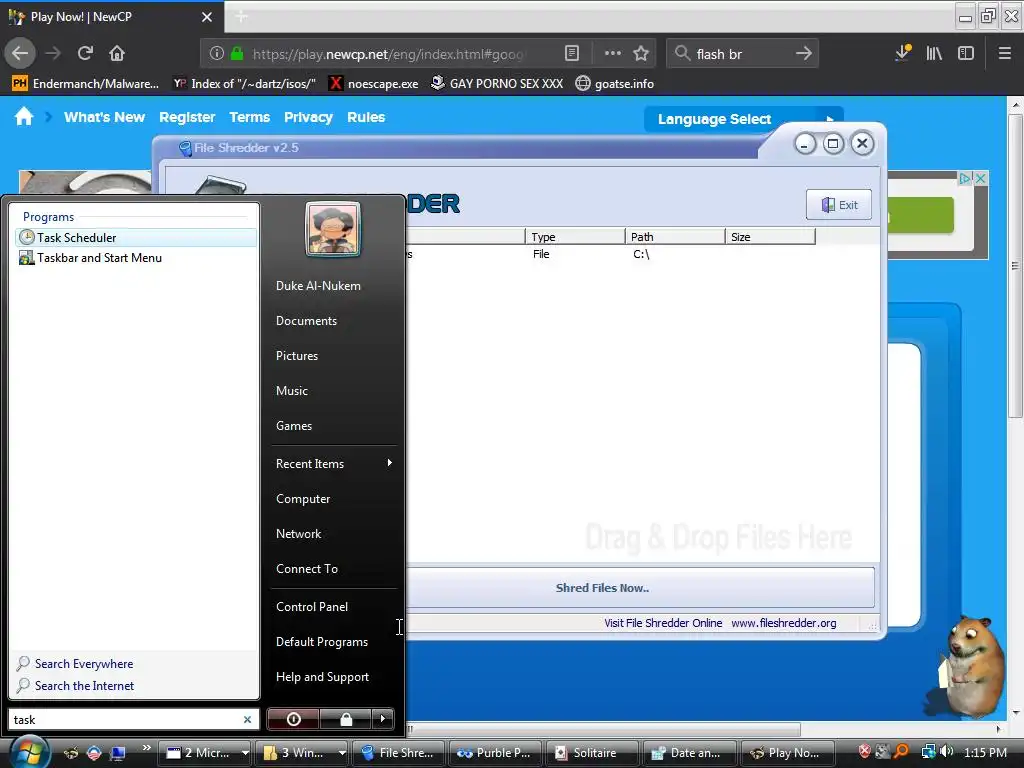This screenshot has width=1024, height=768.
Task: Open goatse.info bookmark
Action: pos(615,84)
